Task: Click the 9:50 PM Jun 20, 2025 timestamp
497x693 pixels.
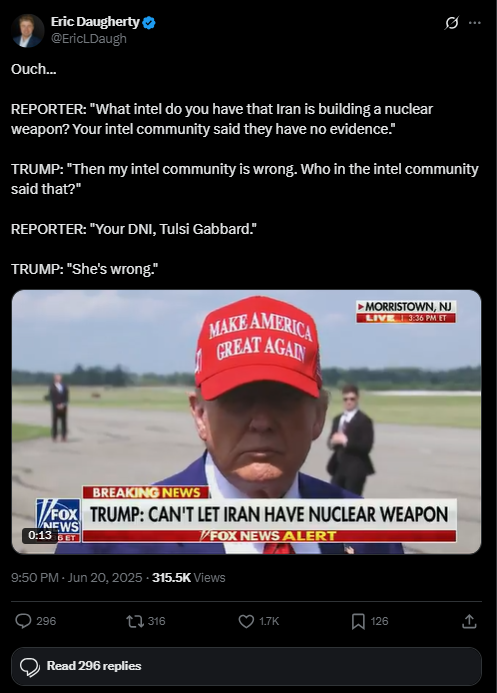Action: [77, 578]
